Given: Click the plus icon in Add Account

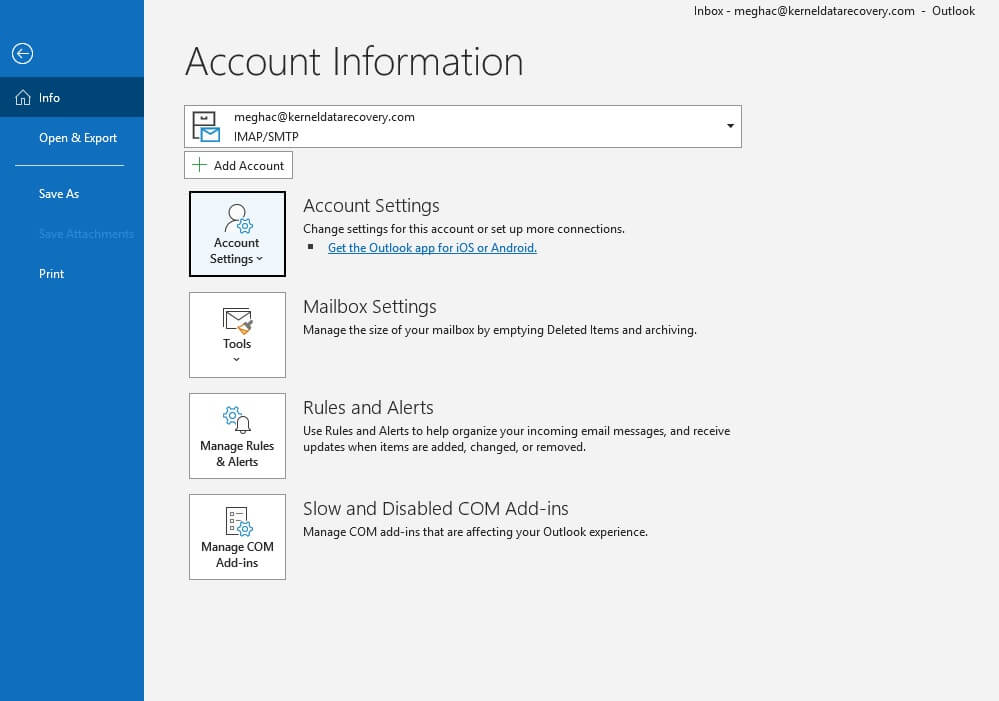Looking at the screenshot, I should 199,165.
